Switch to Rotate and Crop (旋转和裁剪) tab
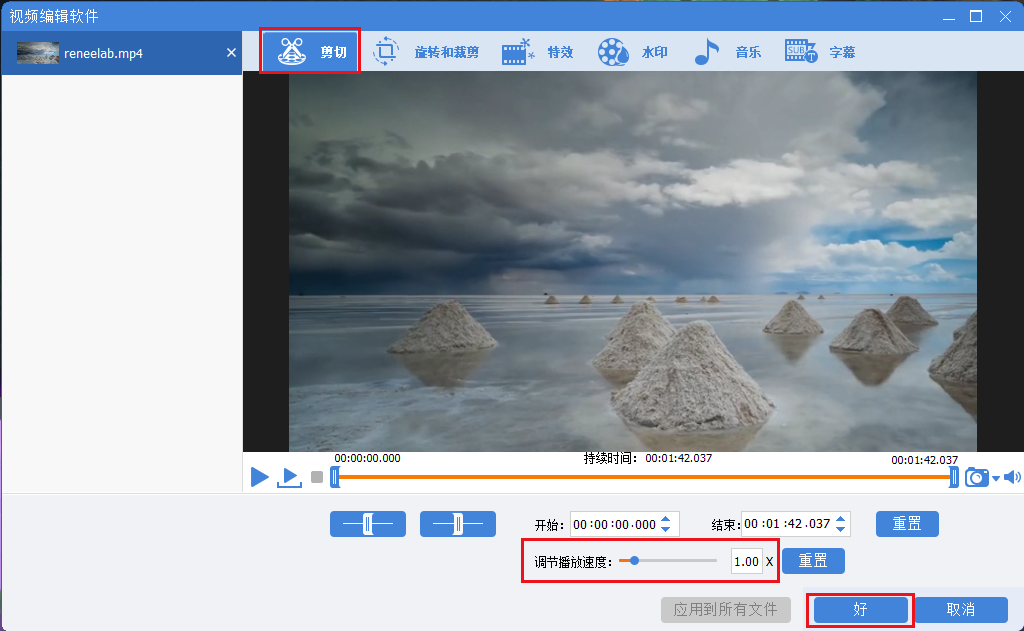This screenshot has width=1024, height=631. (x=426, y=52)
